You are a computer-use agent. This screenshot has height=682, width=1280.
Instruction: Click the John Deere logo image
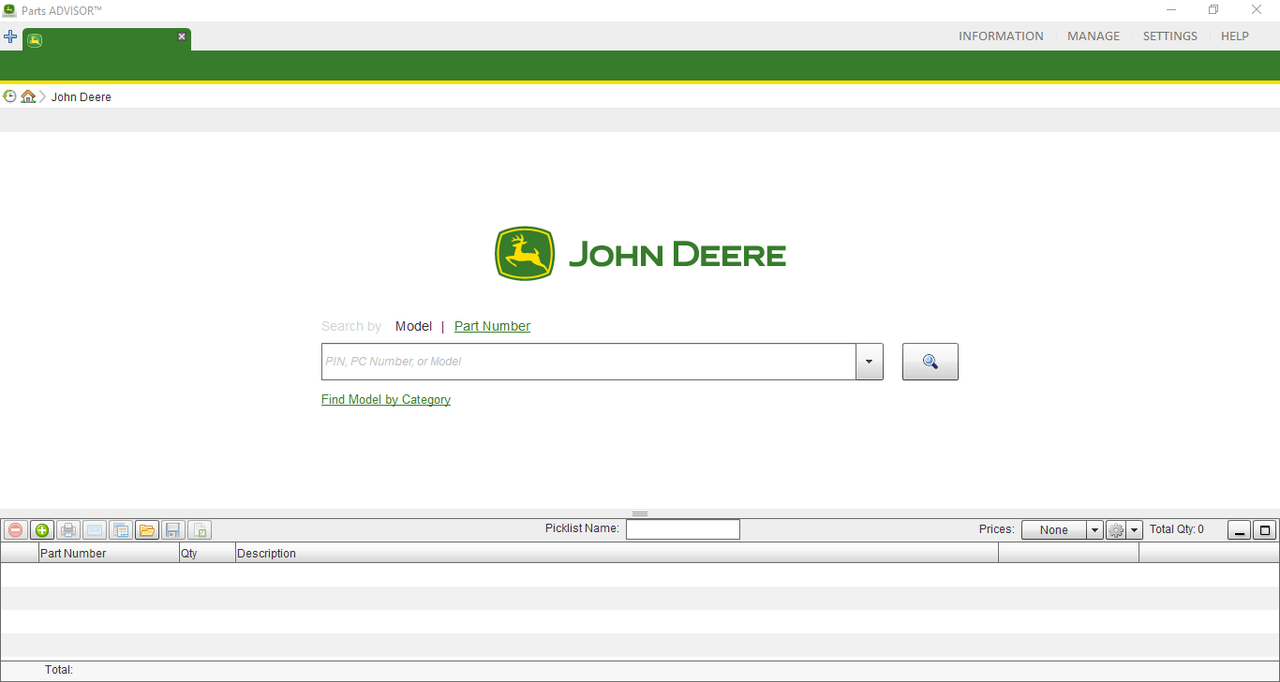640,254
